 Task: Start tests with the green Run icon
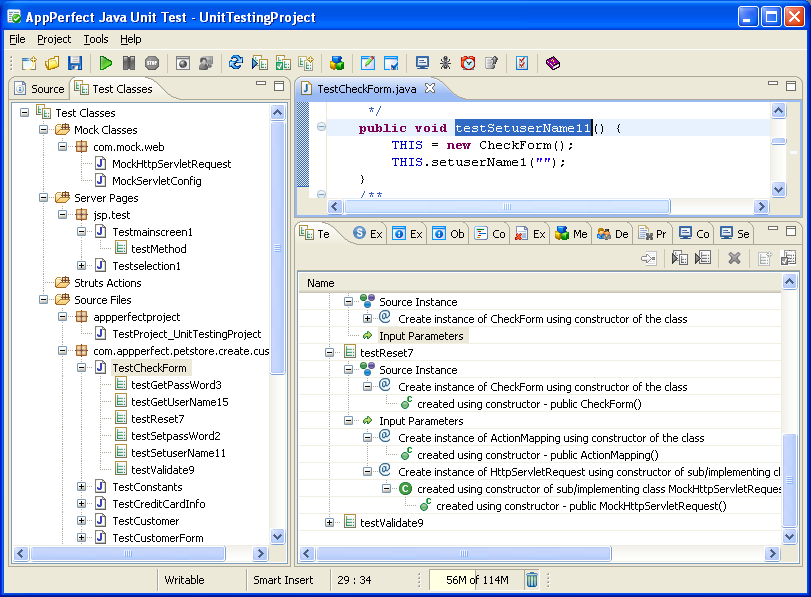click(x=106, y=64)
